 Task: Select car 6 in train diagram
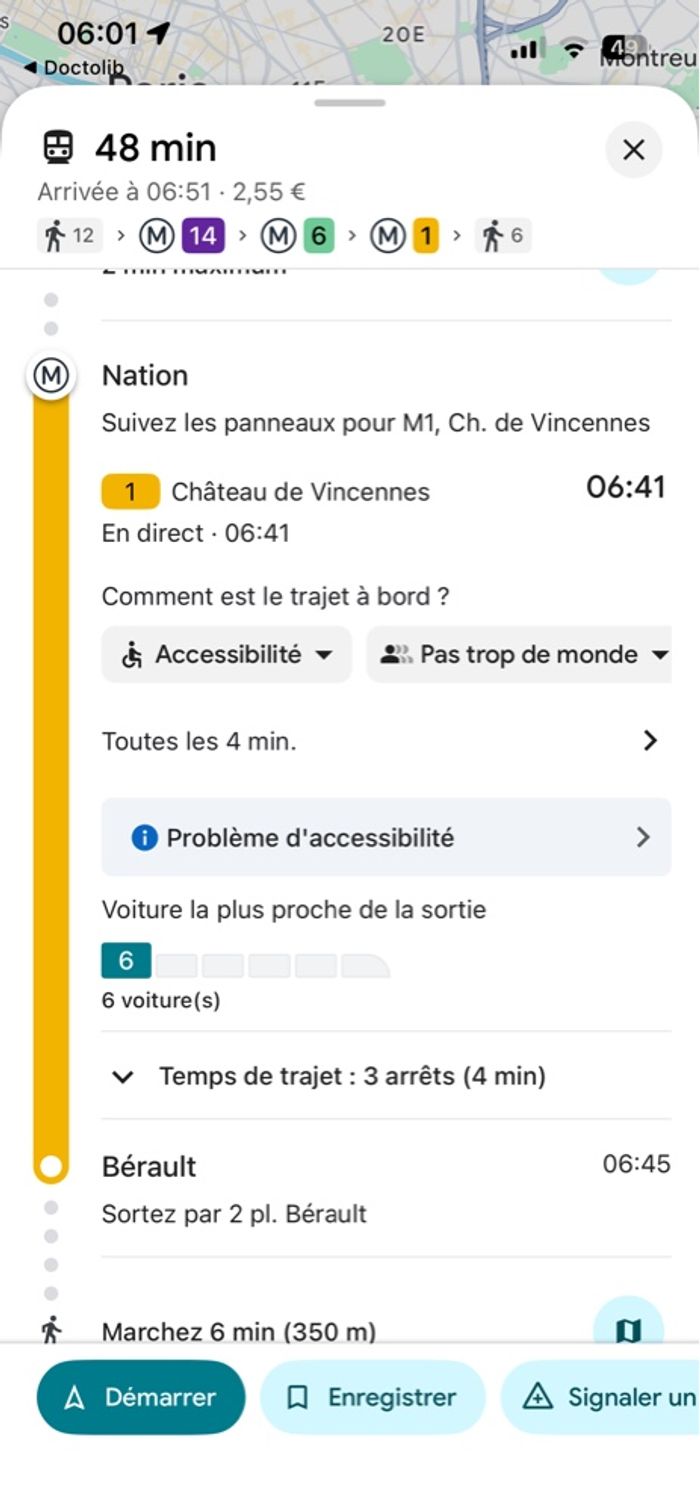point(126,961)
